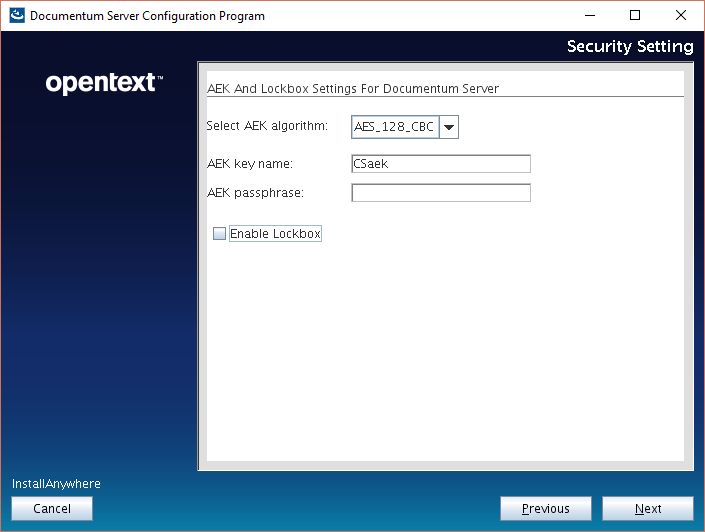Click the opentext logo

pos(104,84)
